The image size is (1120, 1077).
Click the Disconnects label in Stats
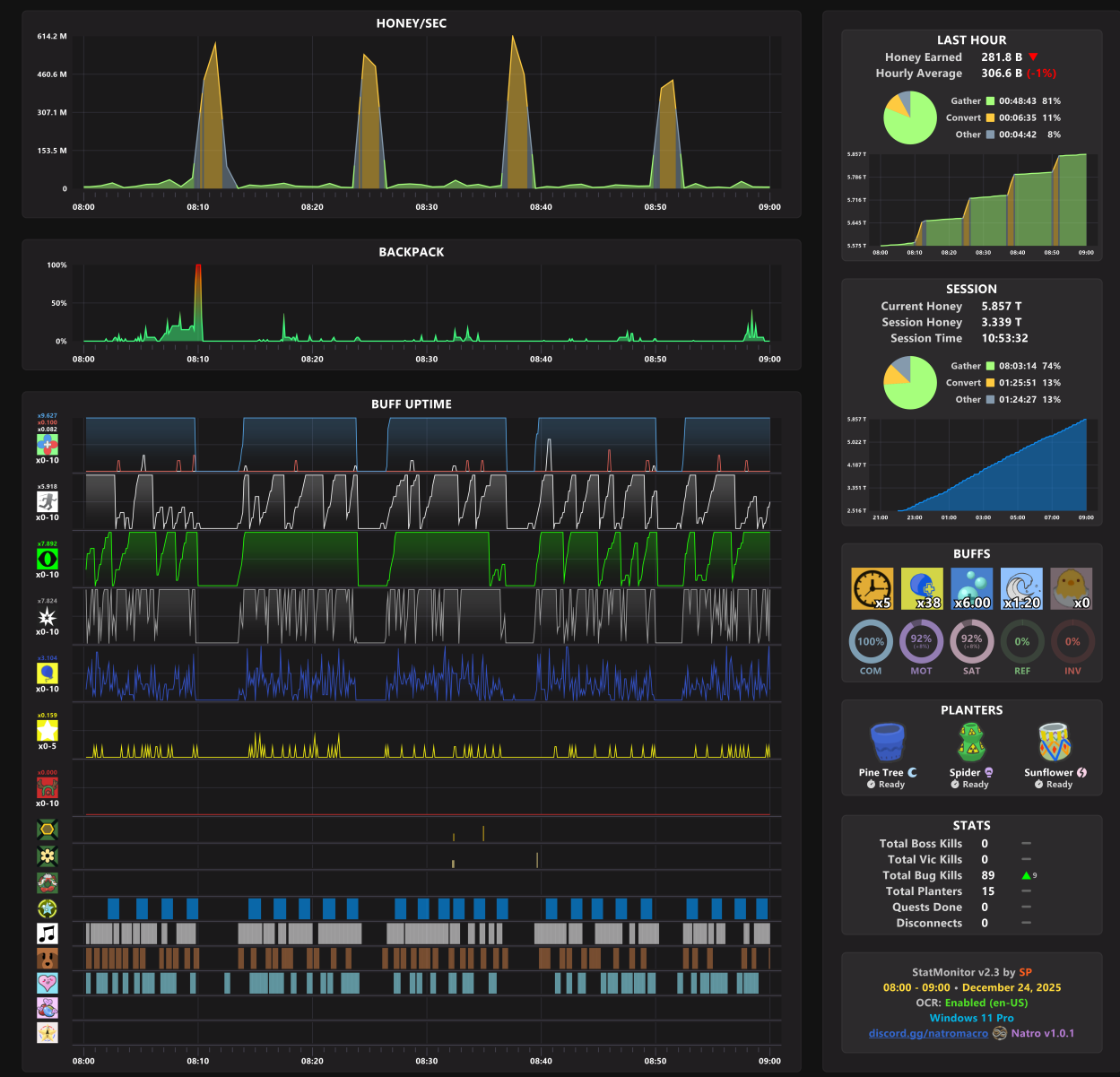929,923
